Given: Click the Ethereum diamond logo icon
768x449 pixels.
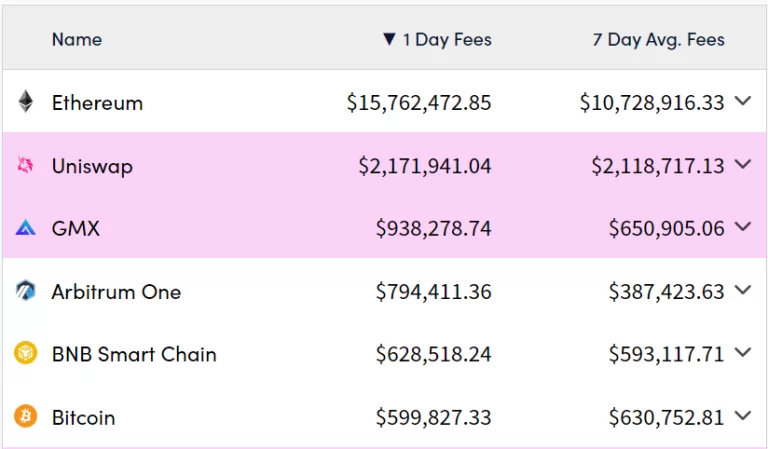Looking at the screenshot, I should tap(26, 102).
